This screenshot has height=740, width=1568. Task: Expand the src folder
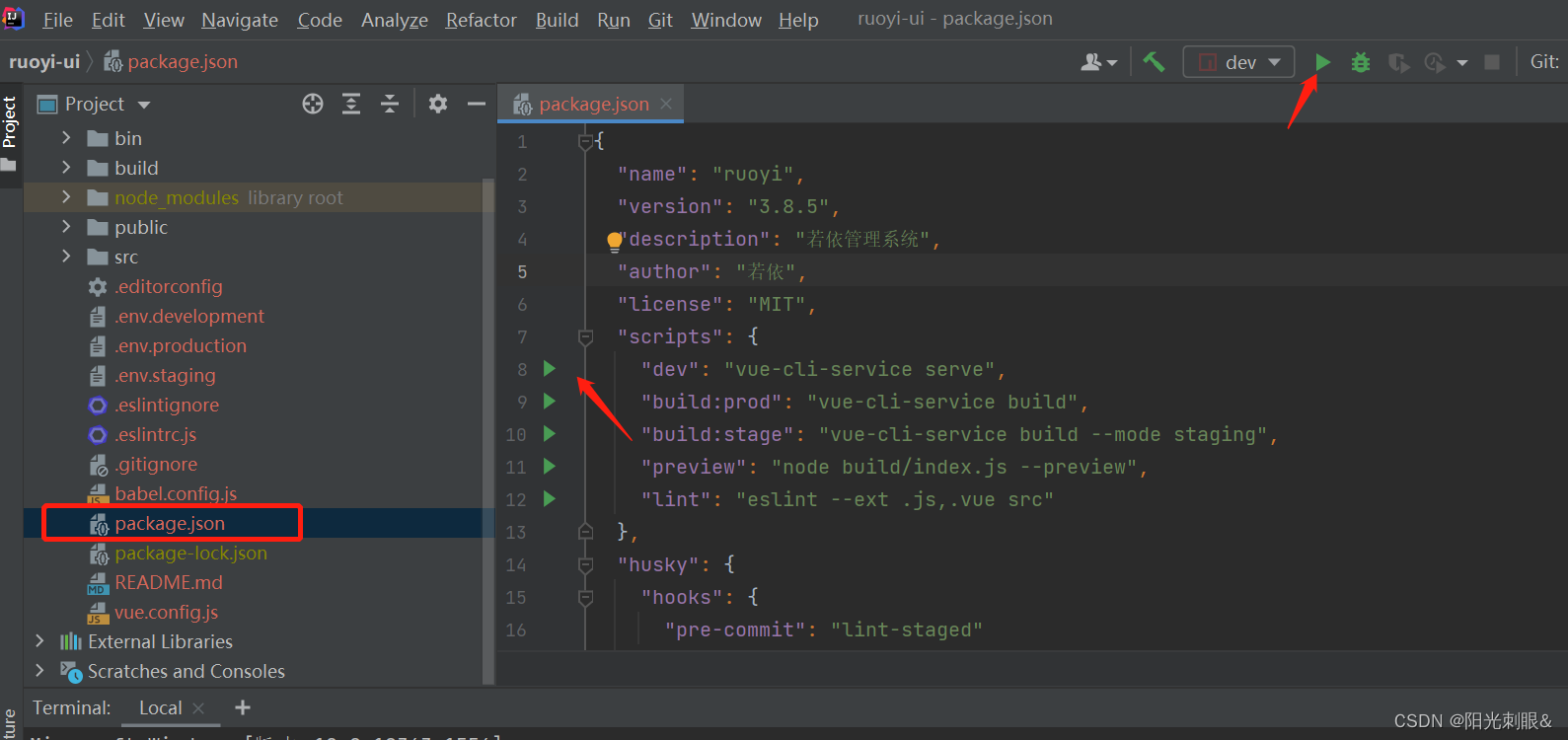pyautogui.click(x=66, y=257)
